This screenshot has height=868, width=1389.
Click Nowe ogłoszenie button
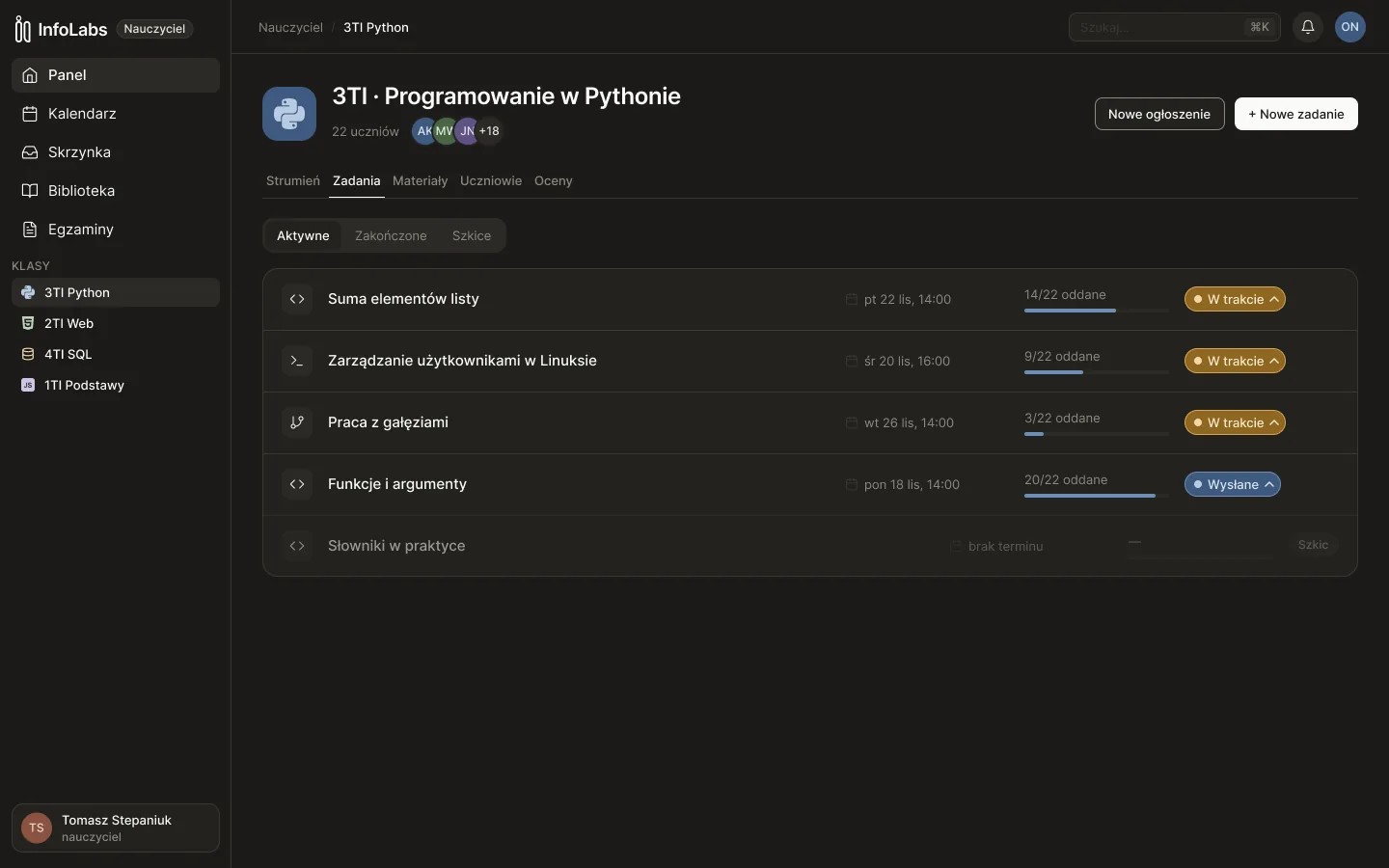point(1159,114)
